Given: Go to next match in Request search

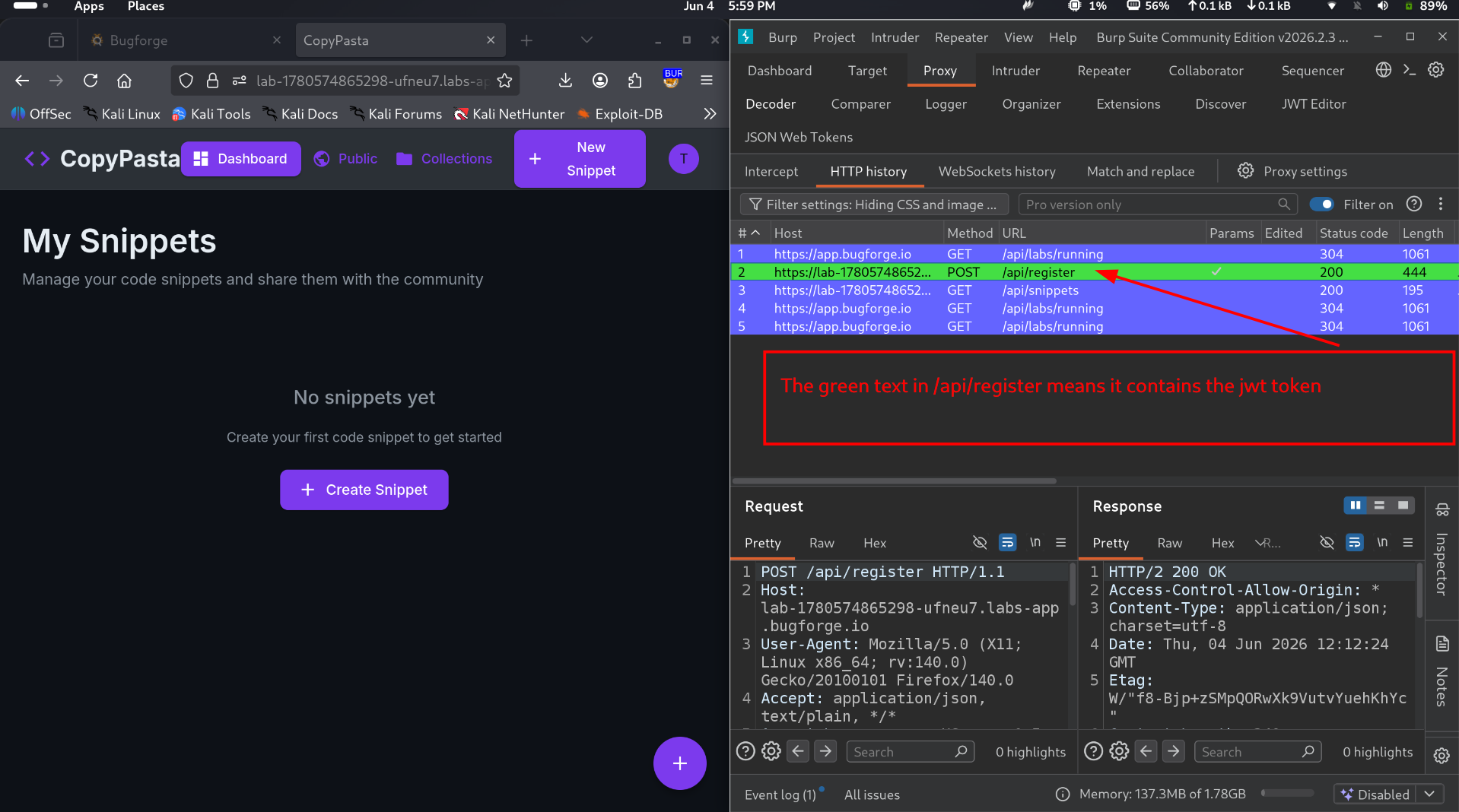Looking at the screenshot, I should (825, 751).
